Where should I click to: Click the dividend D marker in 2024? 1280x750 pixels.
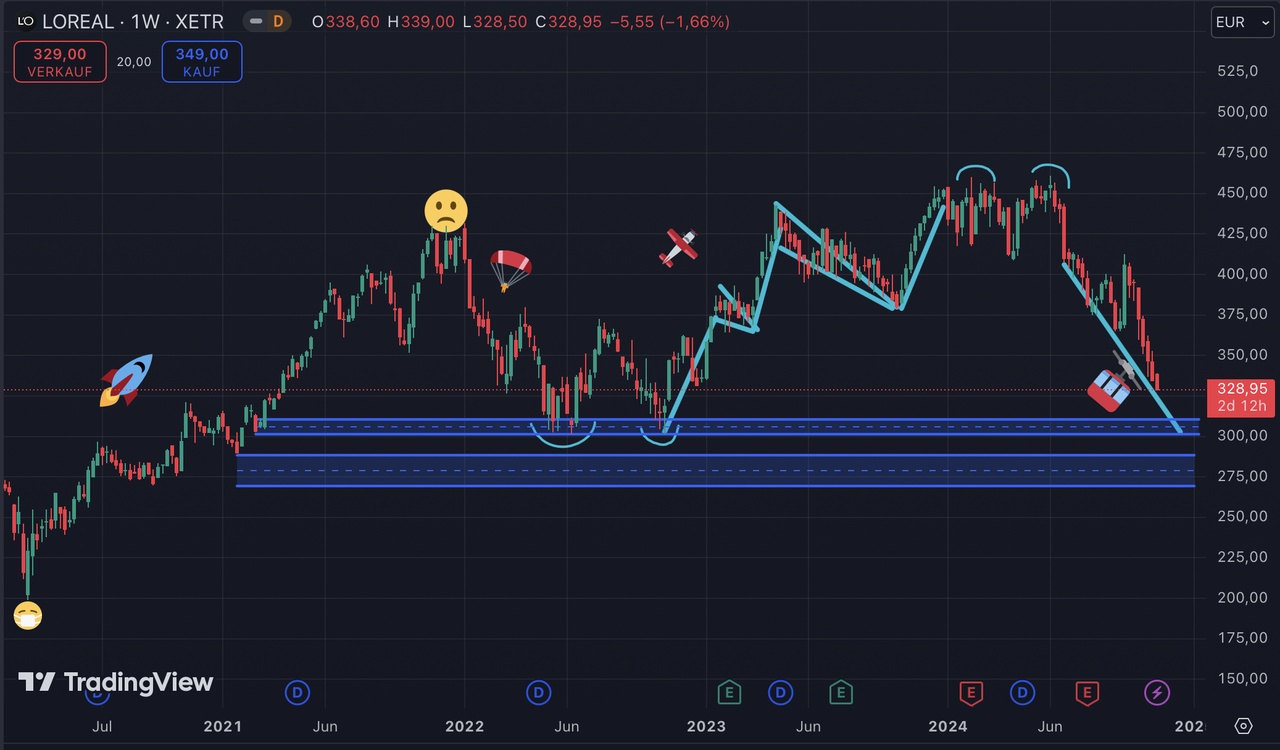[1022, 691]
